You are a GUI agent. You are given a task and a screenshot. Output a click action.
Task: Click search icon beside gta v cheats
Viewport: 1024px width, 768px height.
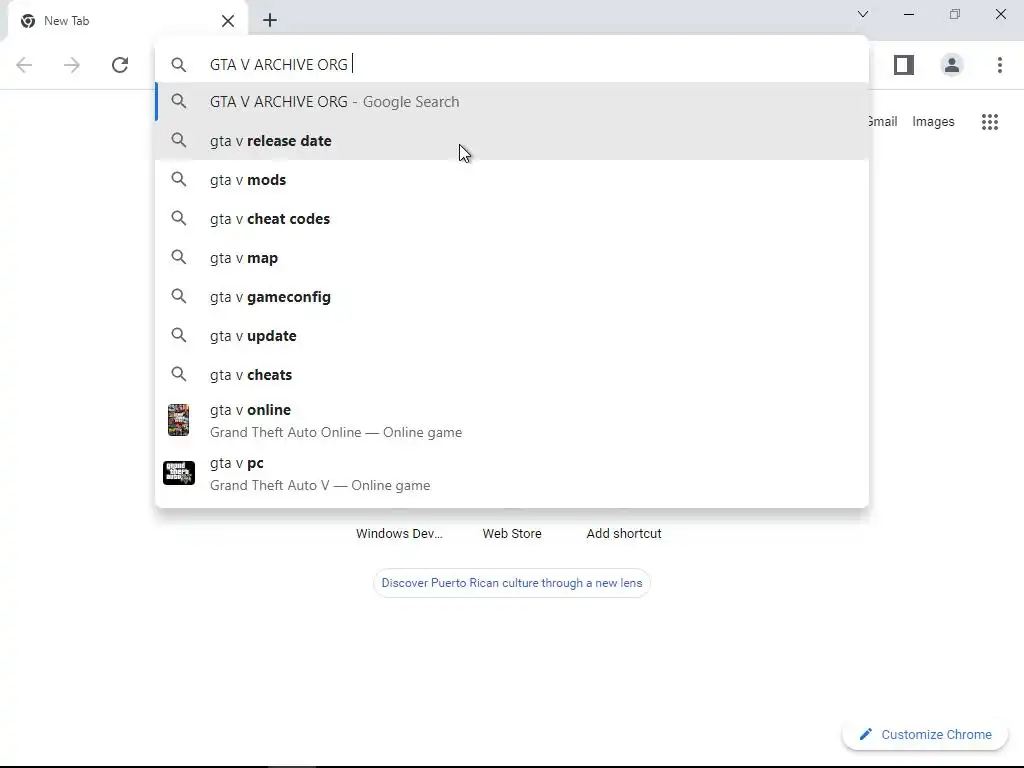coord(178,374)
